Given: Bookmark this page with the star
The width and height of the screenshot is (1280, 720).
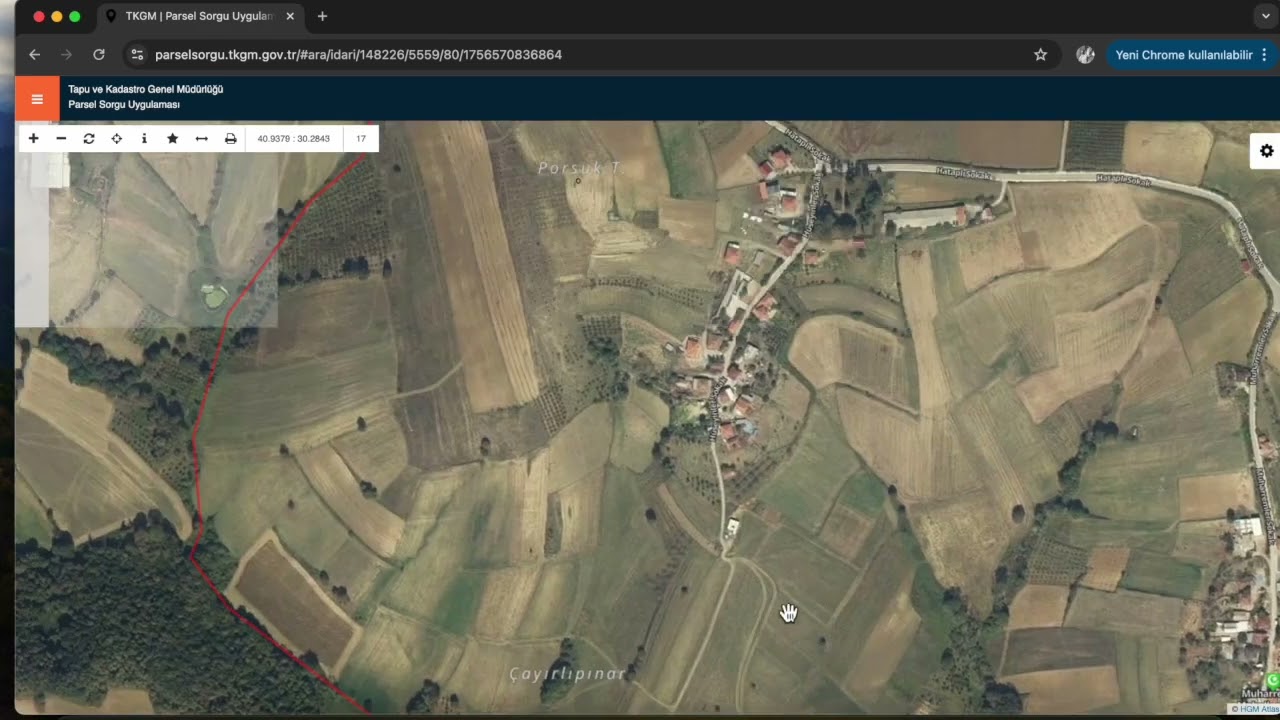Looking at the screenshot, I should coord(1040,55).
